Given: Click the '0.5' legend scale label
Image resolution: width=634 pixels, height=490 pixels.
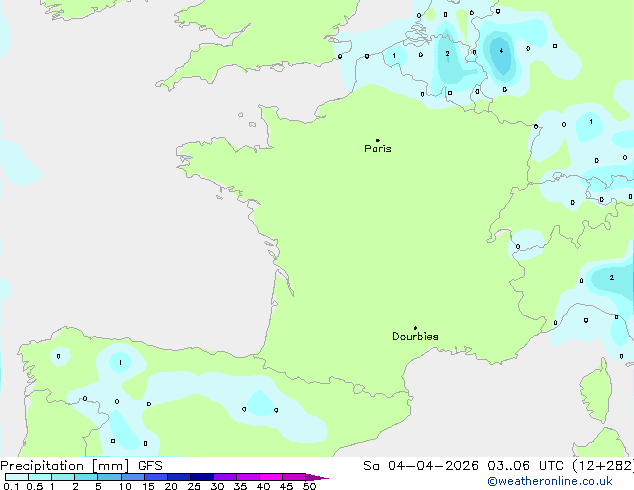Looking at the screenshot, I should (34, 486).
